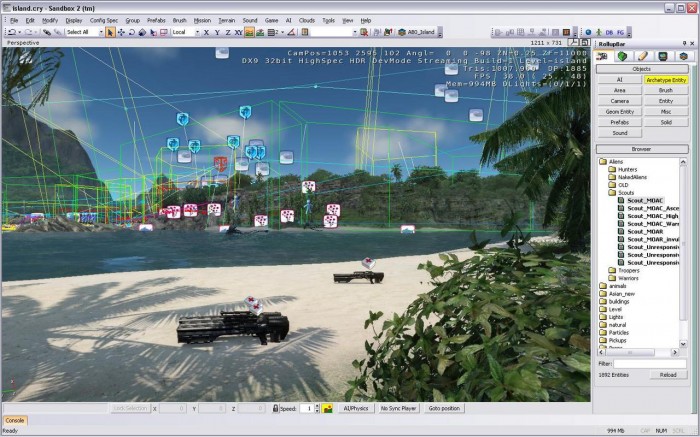
Task: Click the Undo arrow icon
Action: click(x=12, y=32)
